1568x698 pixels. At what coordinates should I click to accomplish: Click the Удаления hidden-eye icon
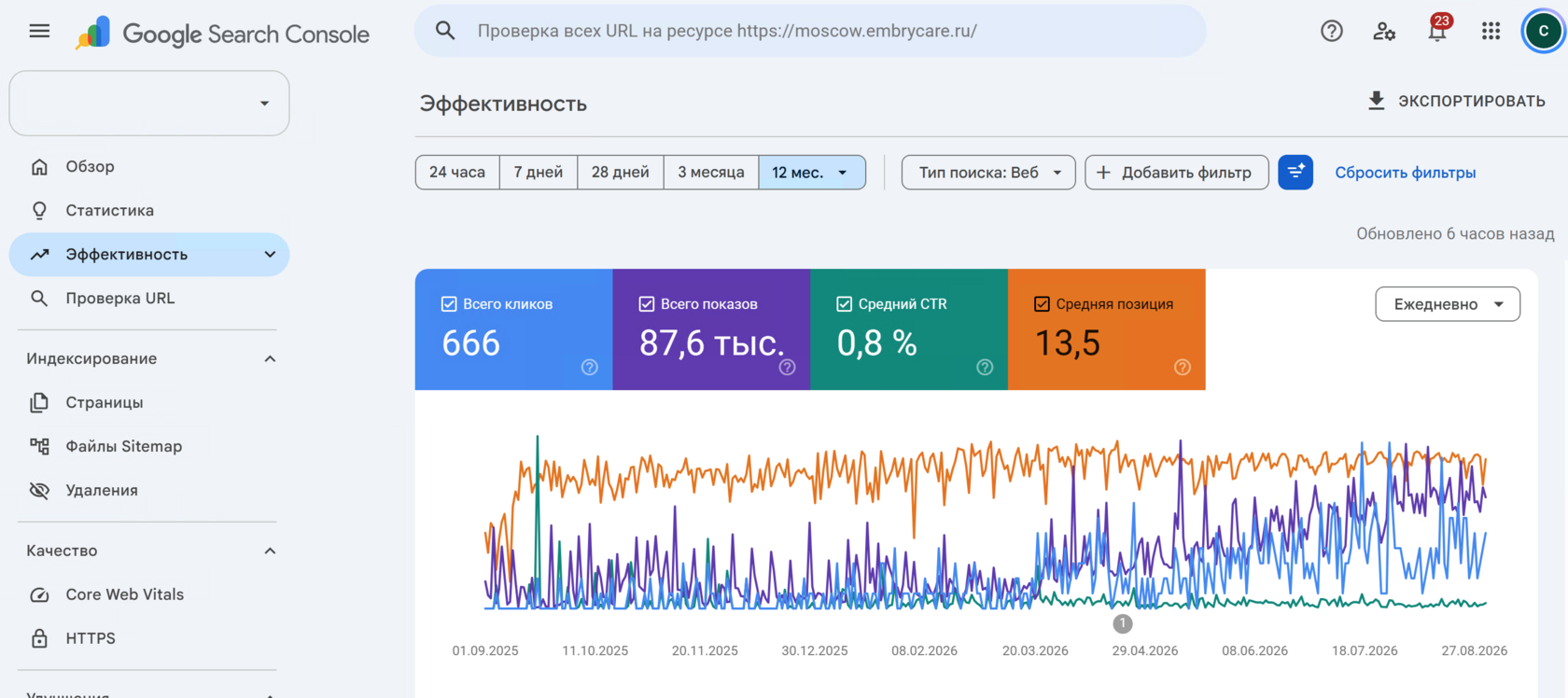[39, 491]
